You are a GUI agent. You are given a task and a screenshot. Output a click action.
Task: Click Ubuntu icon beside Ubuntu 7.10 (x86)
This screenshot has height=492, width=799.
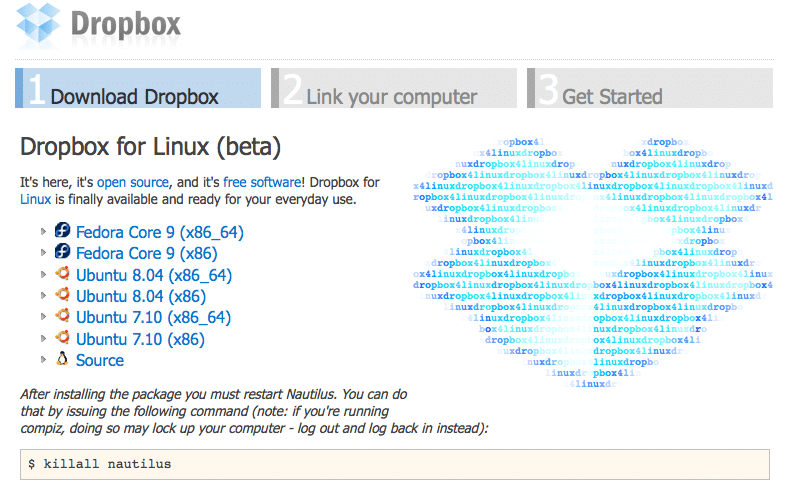(x=63, y=337)
